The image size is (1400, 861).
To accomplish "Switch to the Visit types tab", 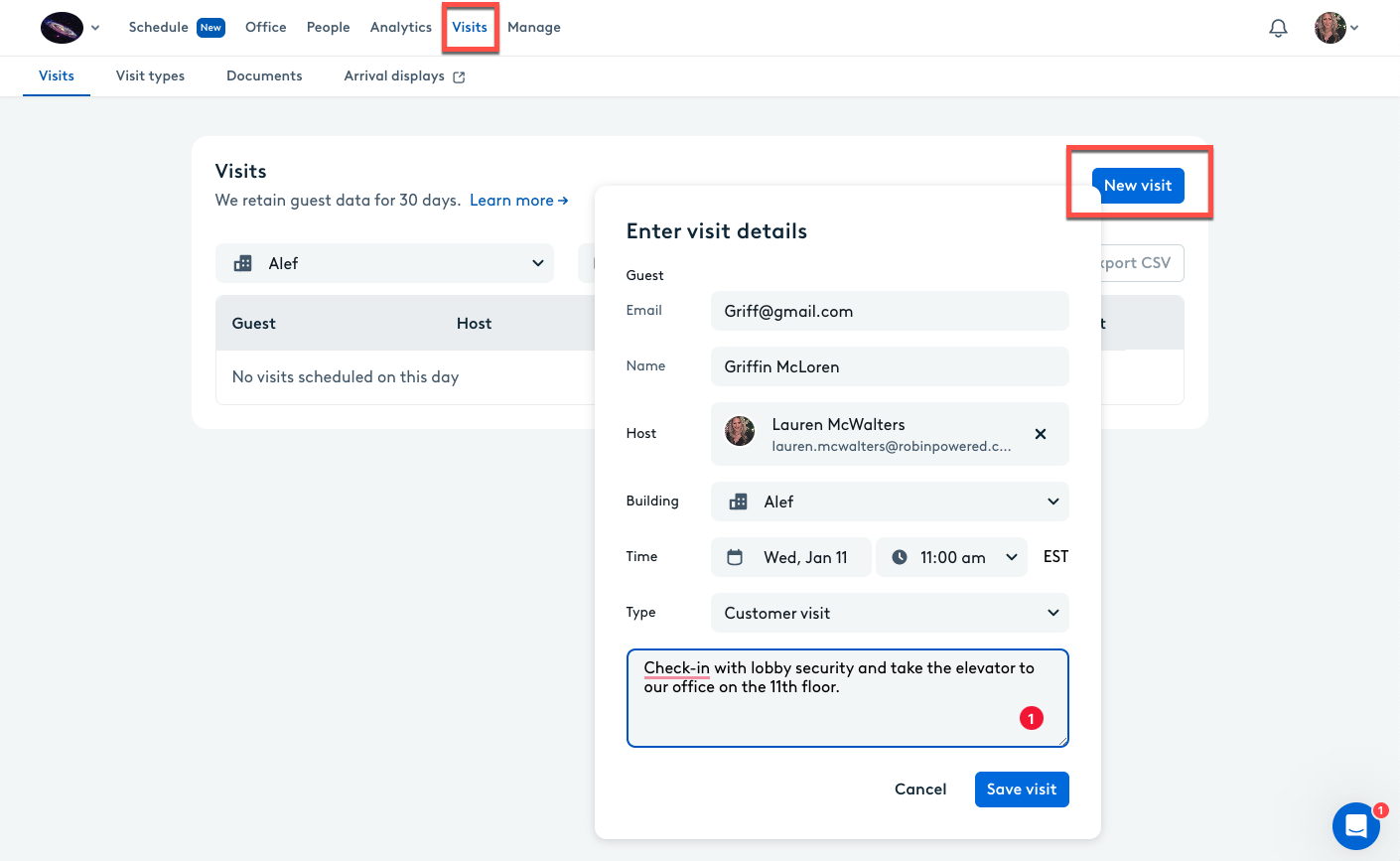I will coord(150,76).
